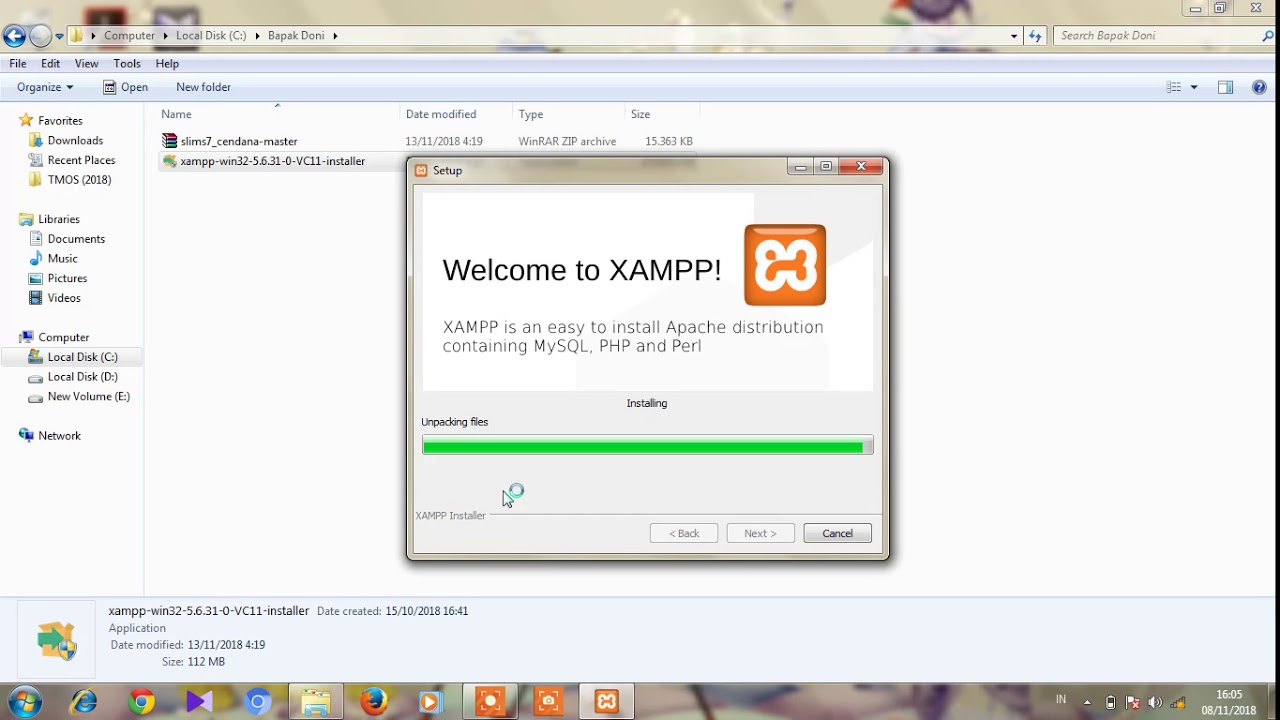Expand the Local Disk (C:) breadcrumb arrow

pos(256,36)
